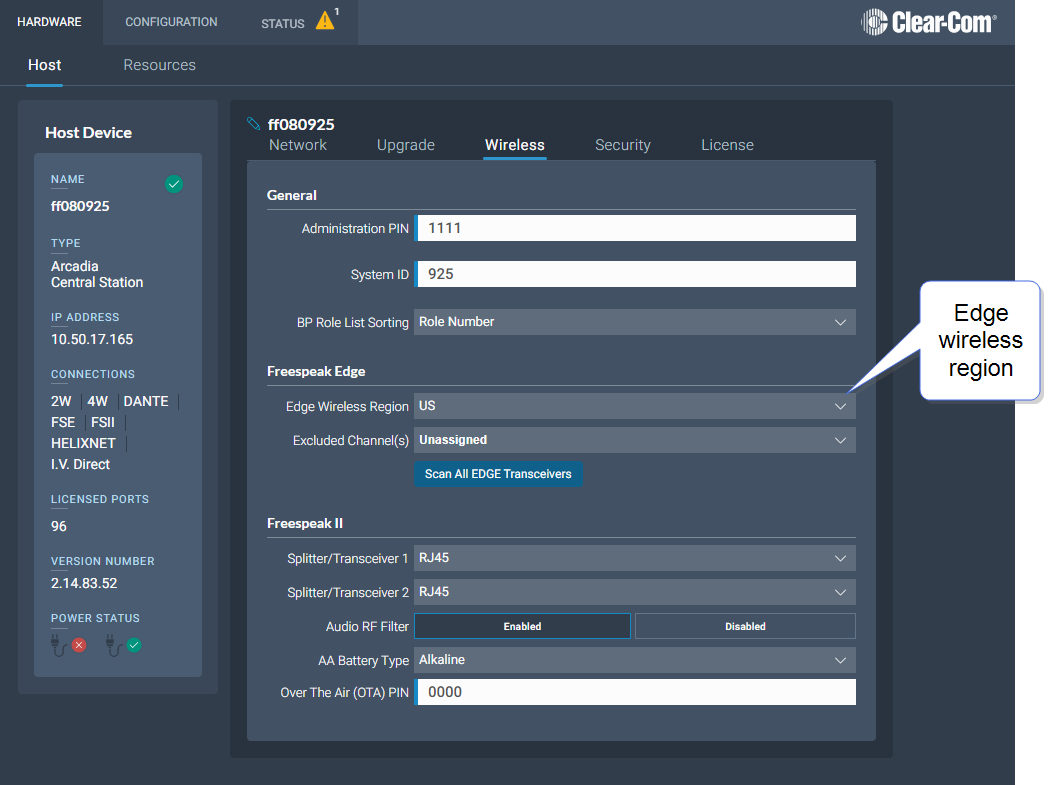Open Splitter/Transceiver 1 dropdown
This screenshot has height=785, width=1054.
pyautogui.click(x=635, y=558)
